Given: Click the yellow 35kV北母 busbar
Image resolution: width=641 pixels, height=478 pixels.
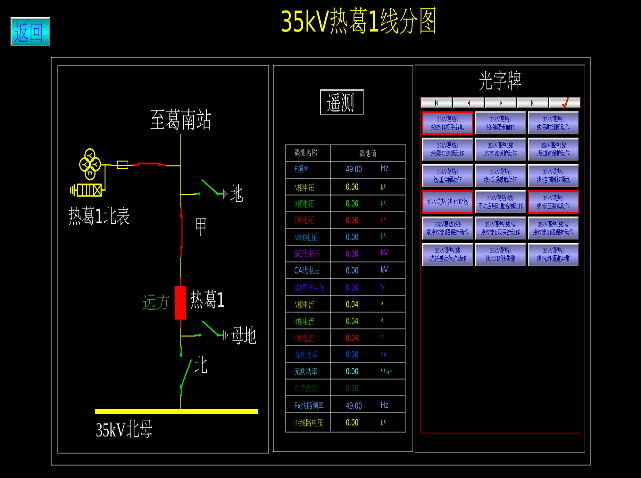Looking at the screenshot, I should pos(176,411).
